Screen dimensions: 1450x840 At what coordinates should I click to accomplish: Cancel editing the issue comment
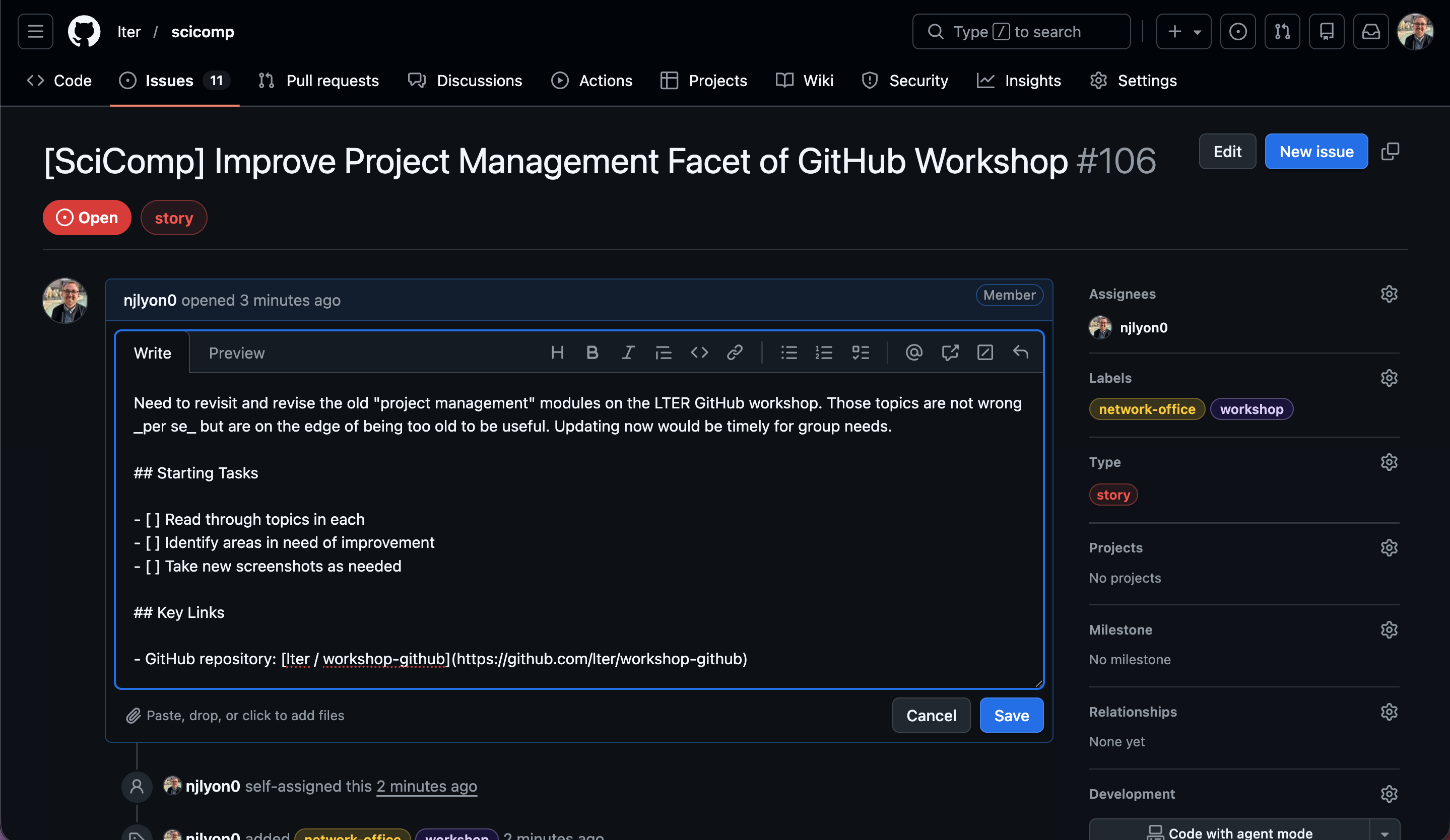click(931, 715)
